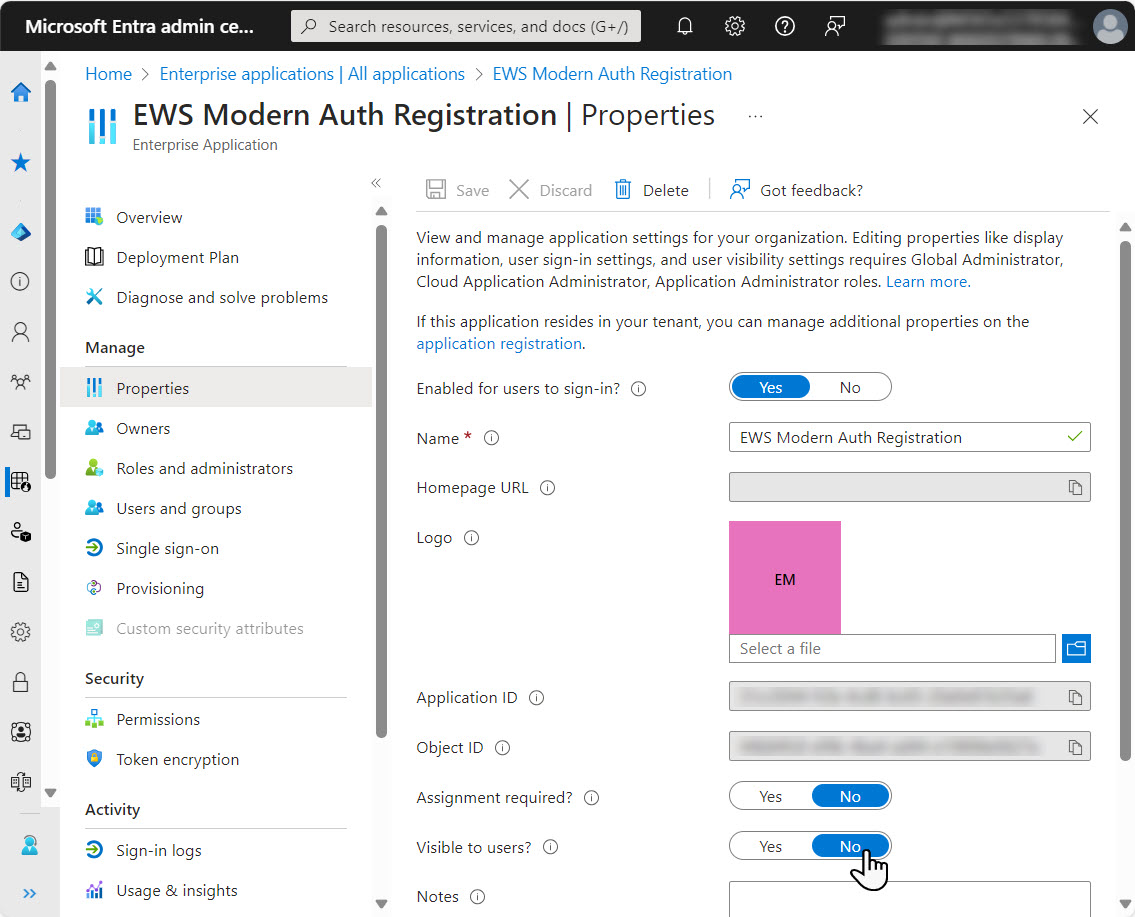
Task: Show info tooltip for Homepage URL
Action: (x=547, y=488)
